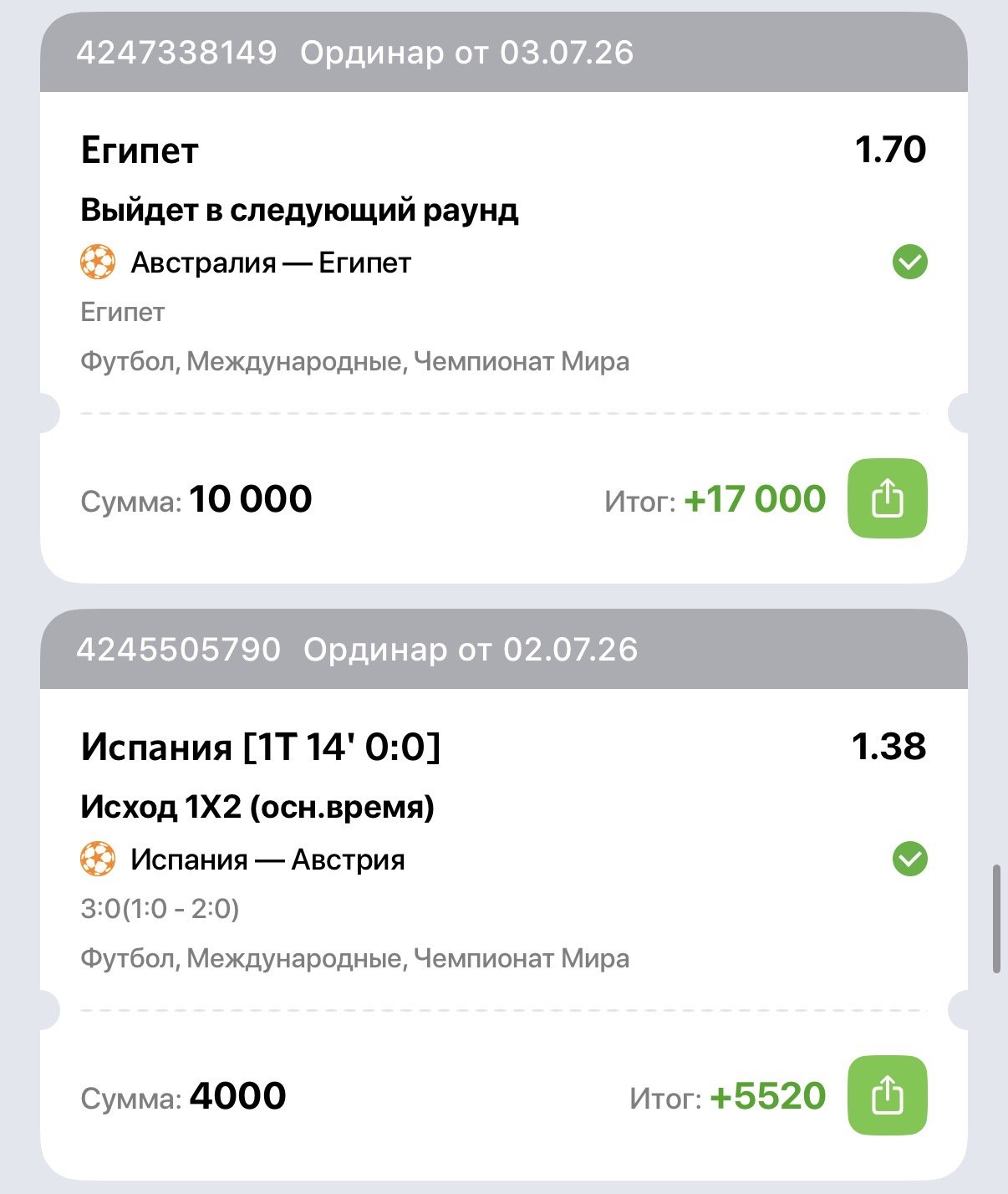
Task: Open bet number 4247338149 header
Action: pos(504,53)
